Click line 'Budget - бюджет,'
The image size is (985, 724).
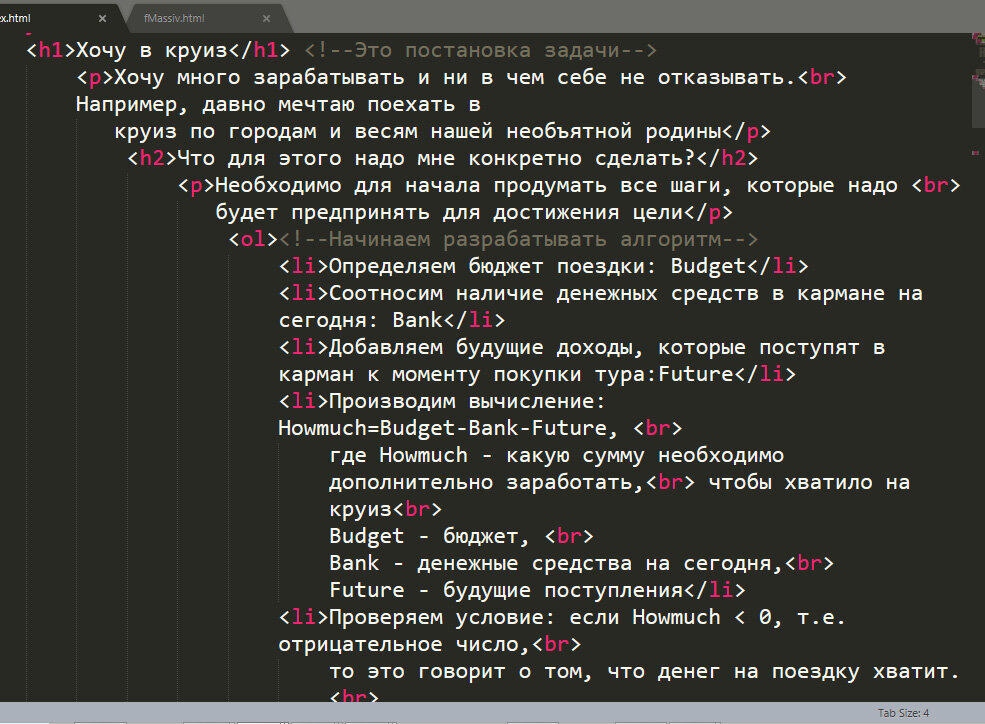click(461, 536)
